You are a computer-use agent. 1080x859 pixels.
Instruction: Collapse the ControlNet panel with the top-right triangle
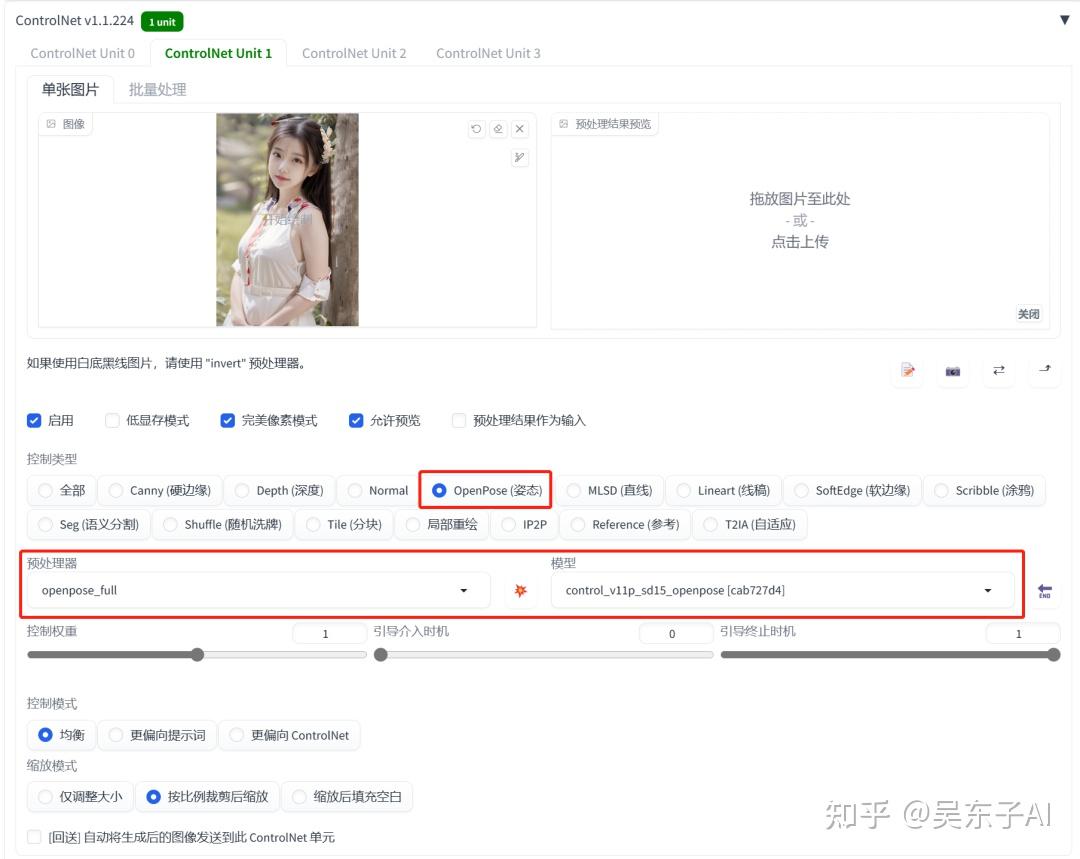click(1063, 18)
